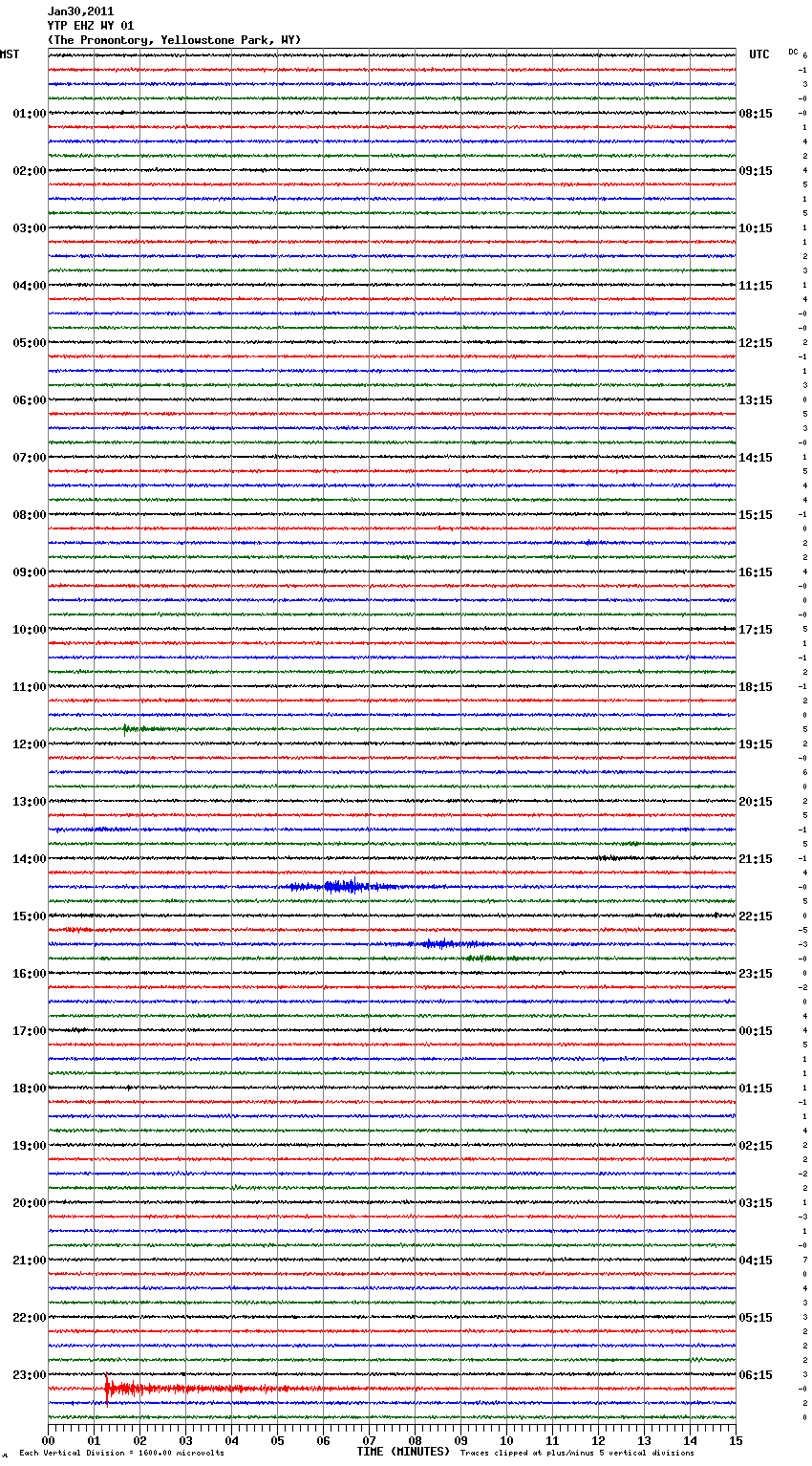Select the 22:00 MST time label
This screenshot has height=1466, width=812.
(29, 1318)
